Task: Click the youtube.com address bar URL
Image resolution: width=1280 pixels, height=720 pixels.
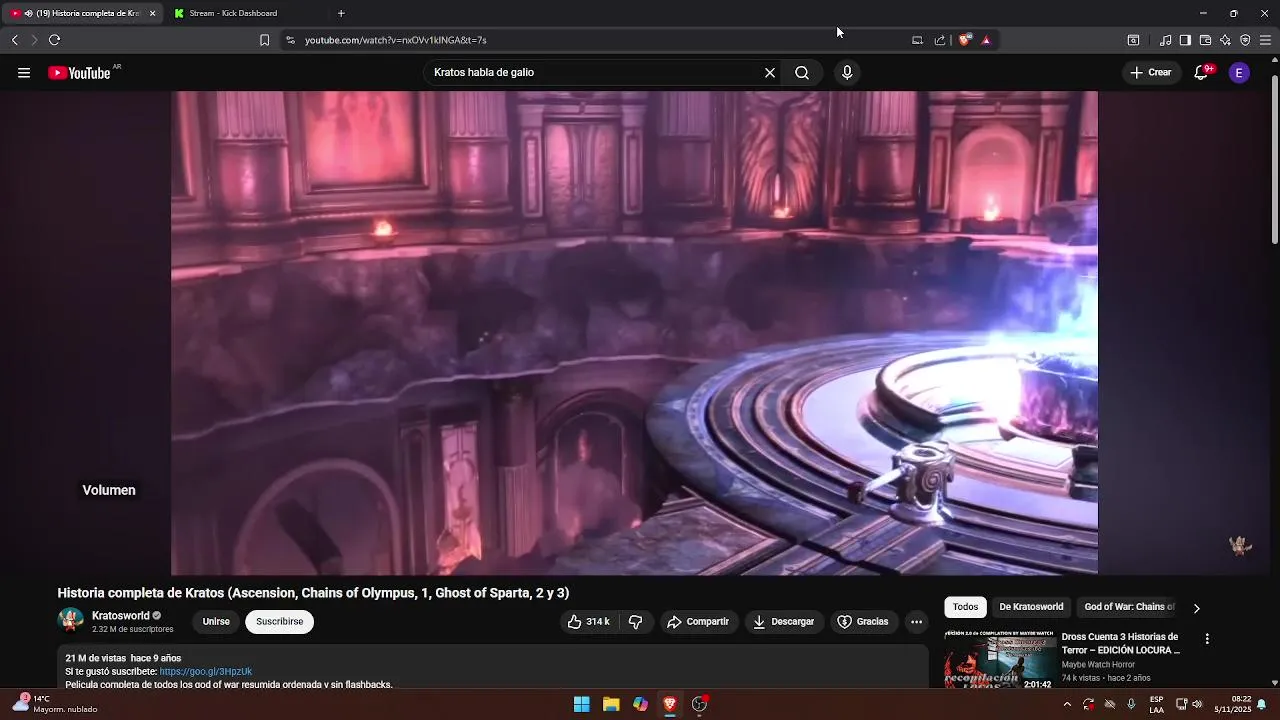Action: pyautogui.click(x=395, y=40)
